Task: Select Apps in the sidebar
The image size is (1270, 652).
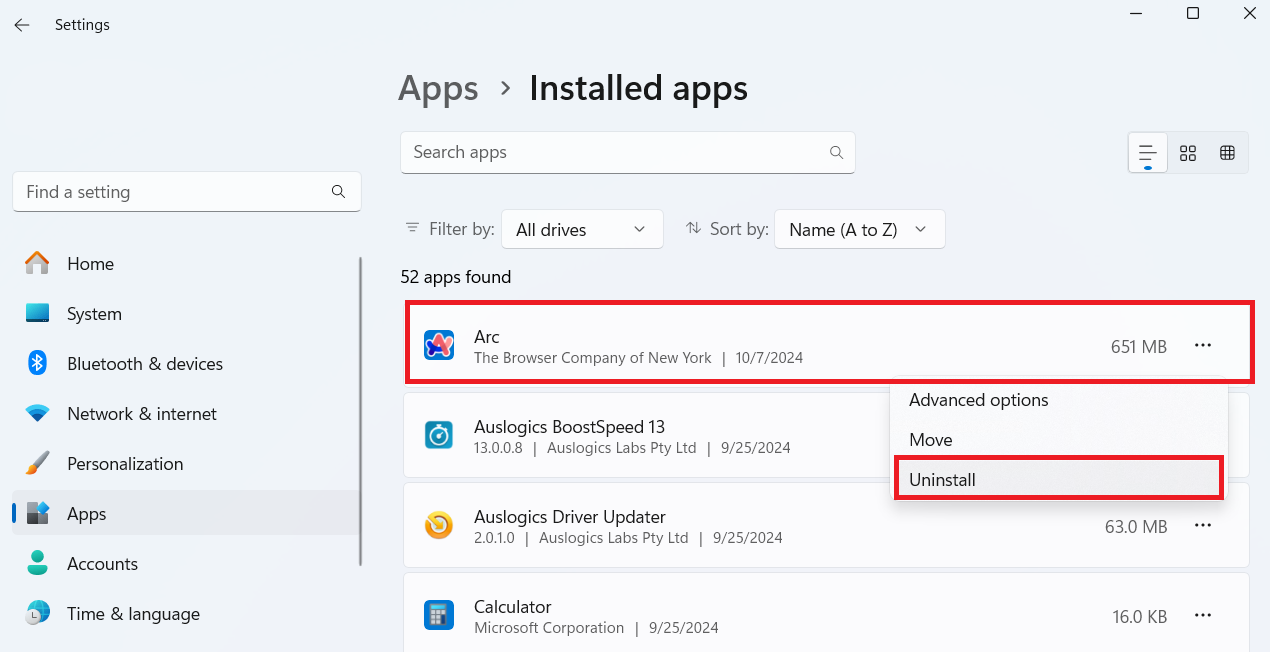Action: pos(187,514)
